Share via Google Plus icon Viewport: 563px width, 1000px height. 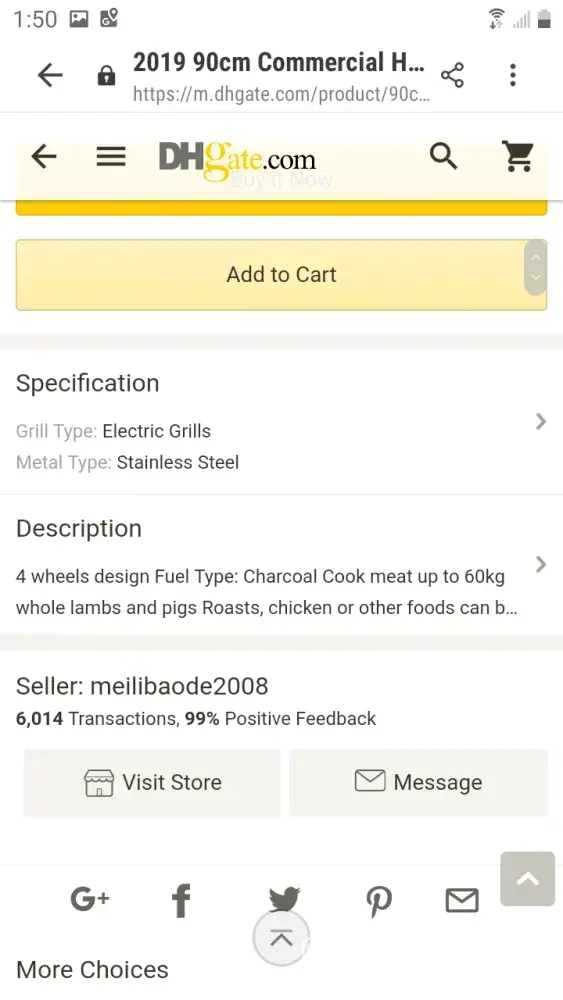(x=89, y=899)
